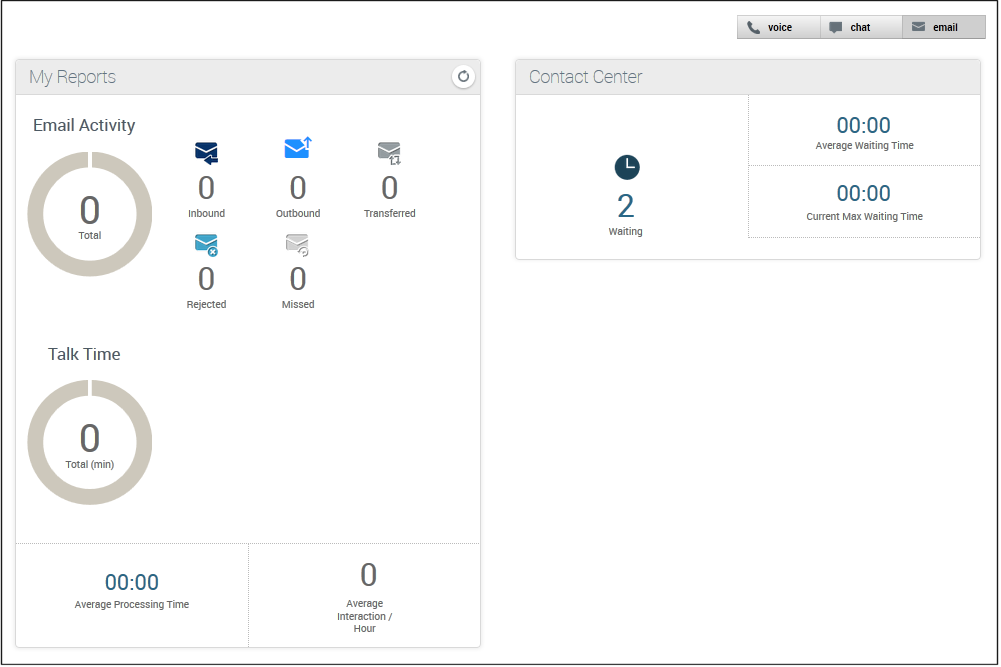The image size is (1001, 667).
Task: Click the Average Waiting Time value
Action: tap(863, 126)
